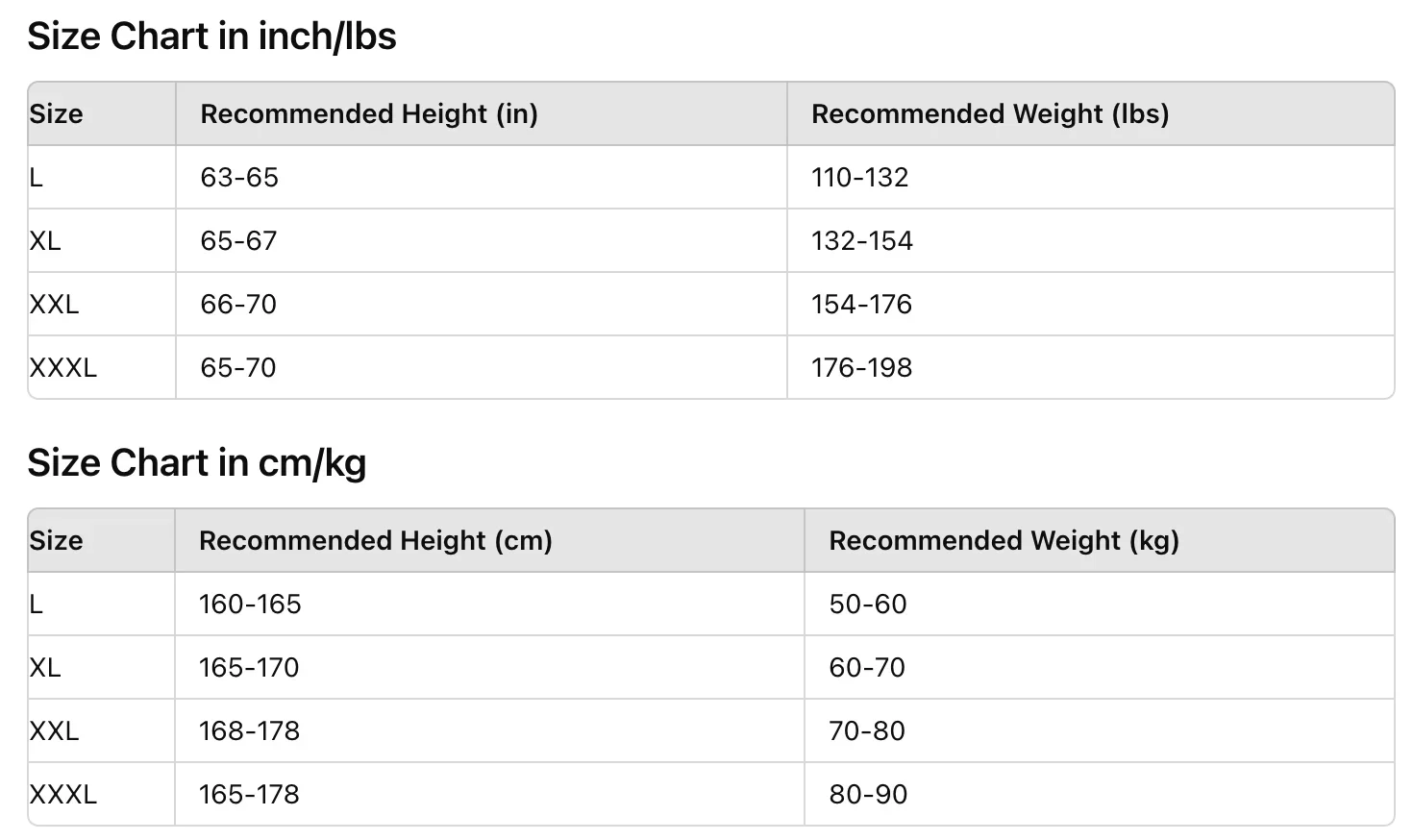Click the "Recommended Height (cm)" column header
The width and height of the screenshot is (1413, 840).
(376, 541)
